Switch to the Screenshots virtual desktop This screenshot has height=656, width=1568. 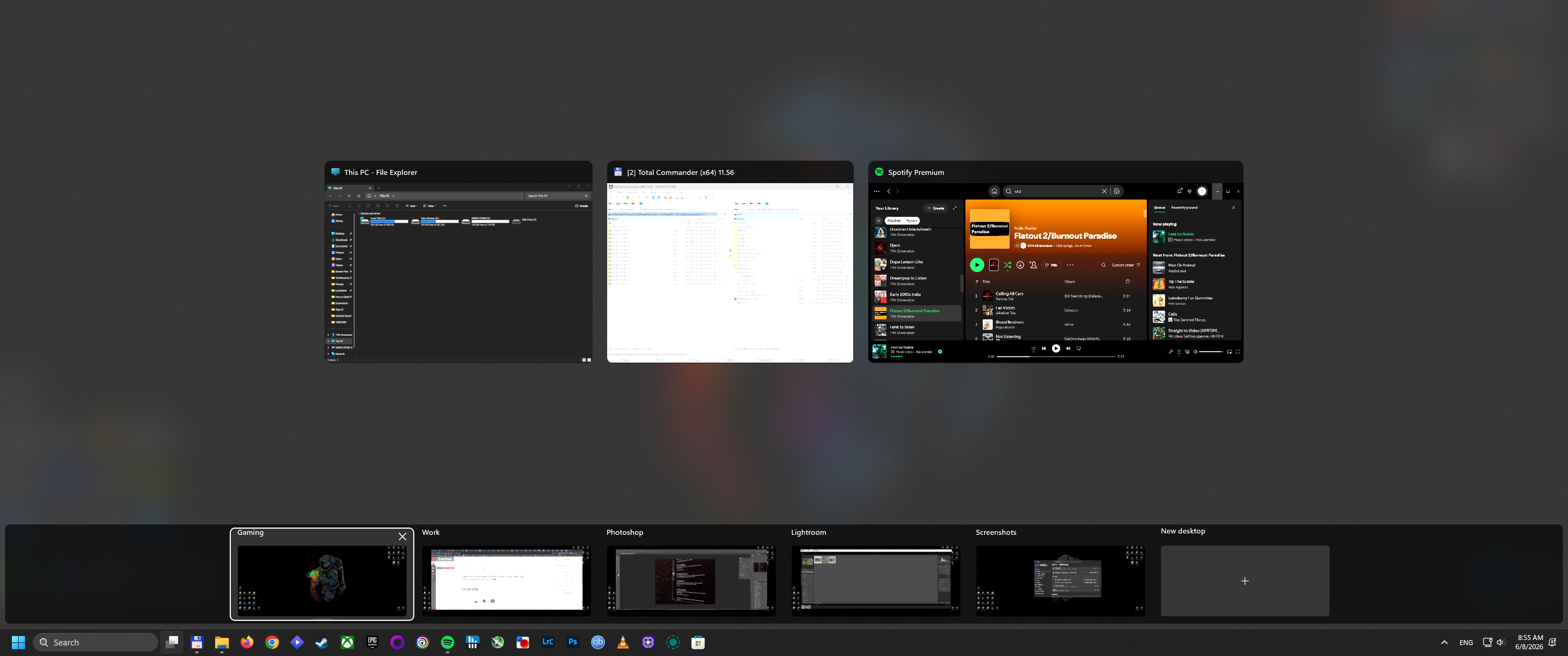point(1060,580)
